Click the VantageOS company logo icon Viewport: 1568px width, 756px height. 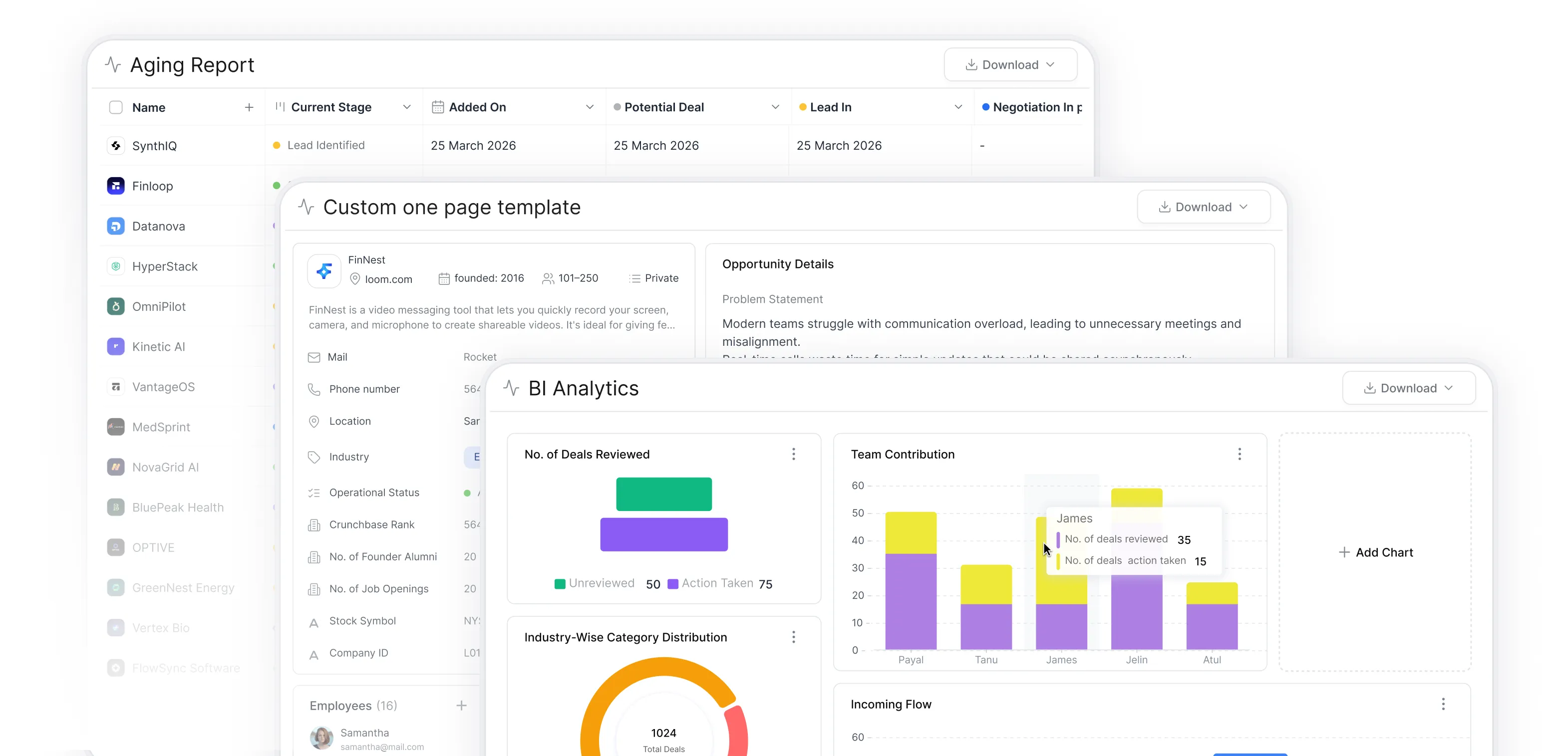[x=116, y=387]
